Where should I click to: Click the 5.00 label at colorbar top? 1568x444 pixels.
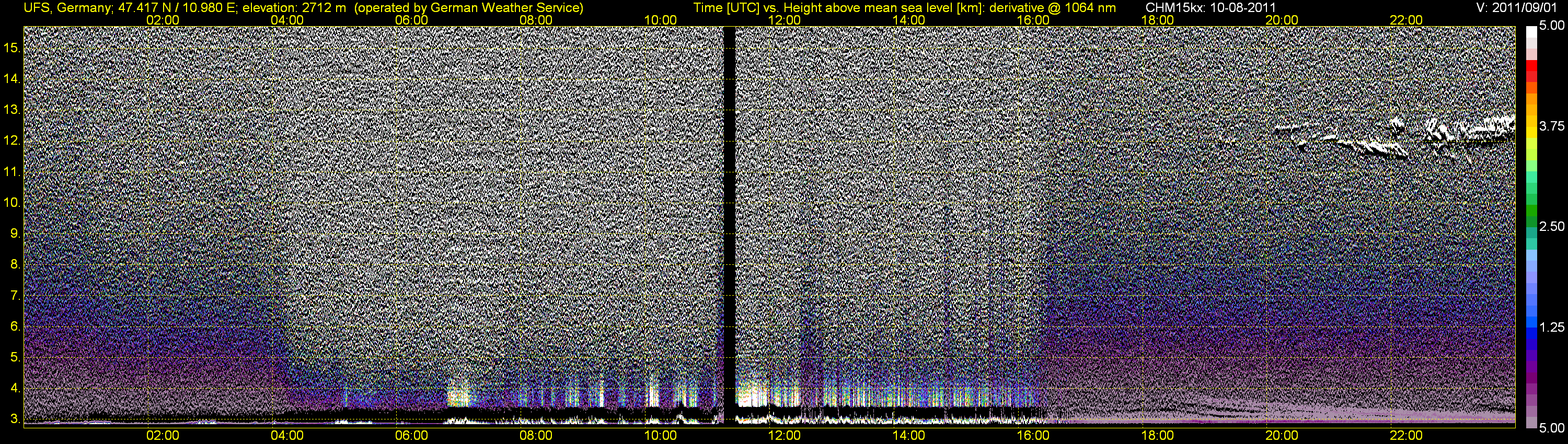(1552, 26)
